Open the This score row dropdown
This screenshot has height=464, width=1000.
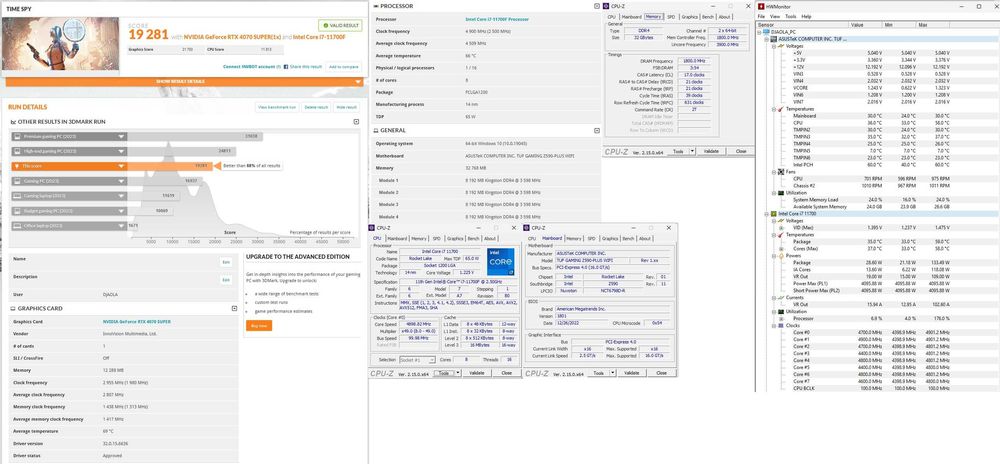pos(121,166)
